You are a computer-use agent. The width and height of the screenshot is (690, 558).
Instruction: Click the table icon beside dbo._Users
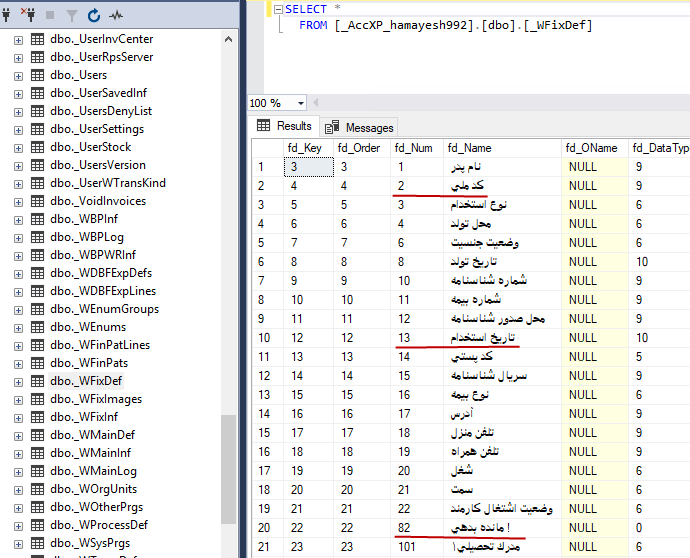37,75
